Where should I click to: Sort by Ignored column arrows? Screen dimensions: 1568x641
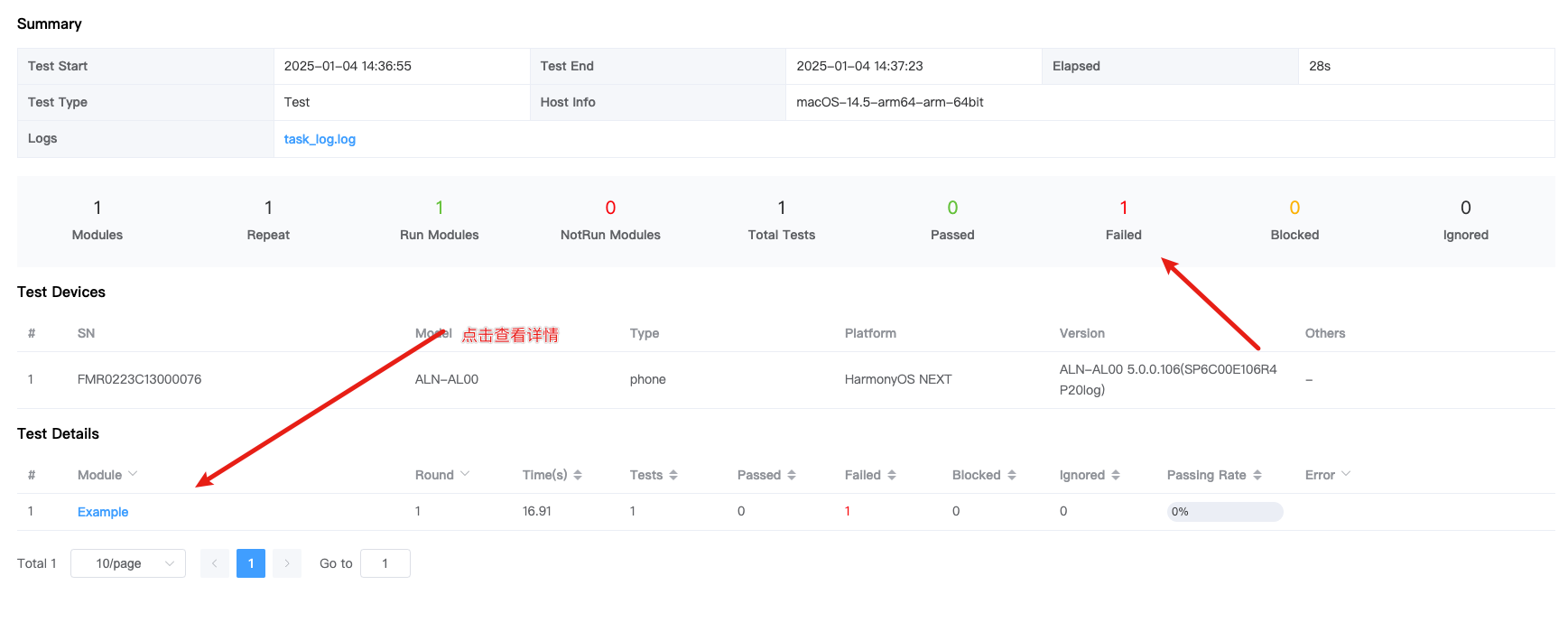pos(1116,475)
